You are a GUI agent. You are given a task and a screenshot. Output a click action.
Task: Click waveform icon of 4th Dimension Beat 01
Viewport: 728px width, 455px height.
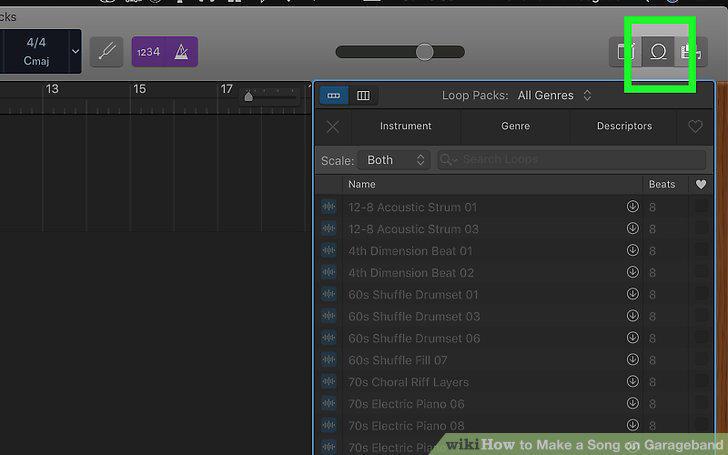[x=329, y=250]
